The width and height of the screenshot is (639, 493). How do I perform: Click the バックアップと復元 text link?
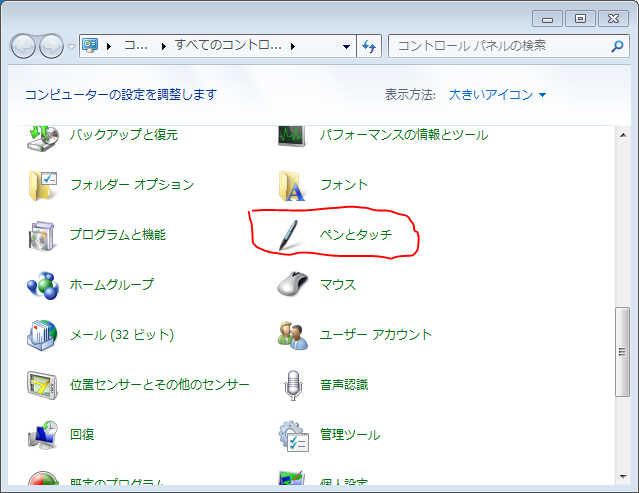coord(123,135)
